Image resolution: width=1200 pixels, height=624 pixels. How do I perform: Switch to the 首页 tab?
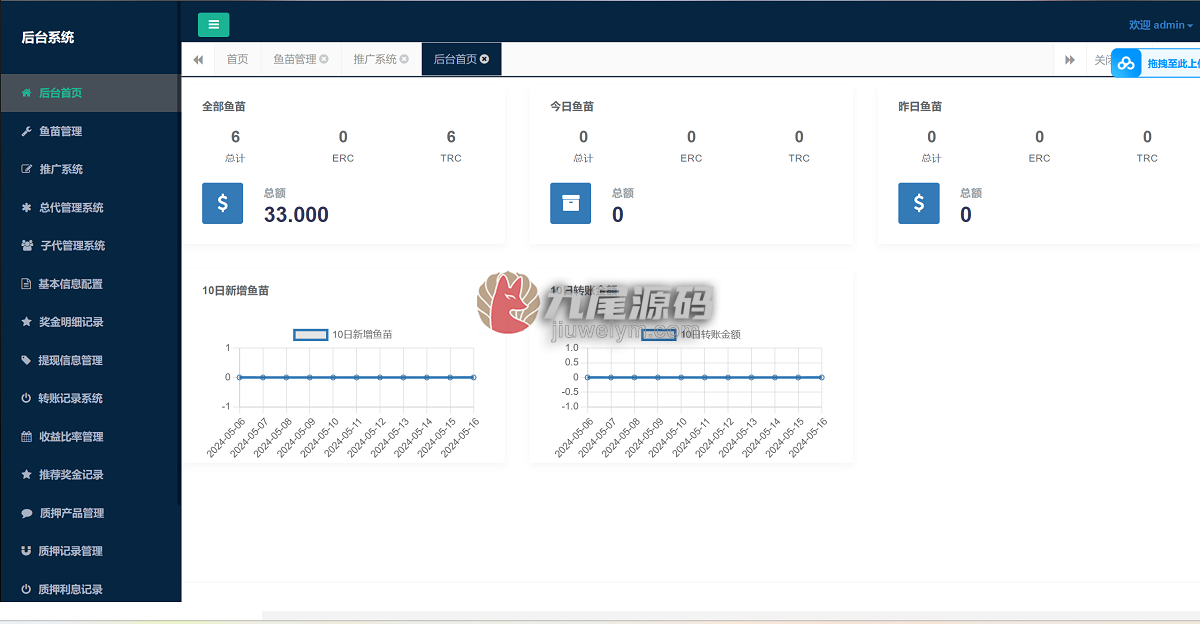[x=237, y=59]
